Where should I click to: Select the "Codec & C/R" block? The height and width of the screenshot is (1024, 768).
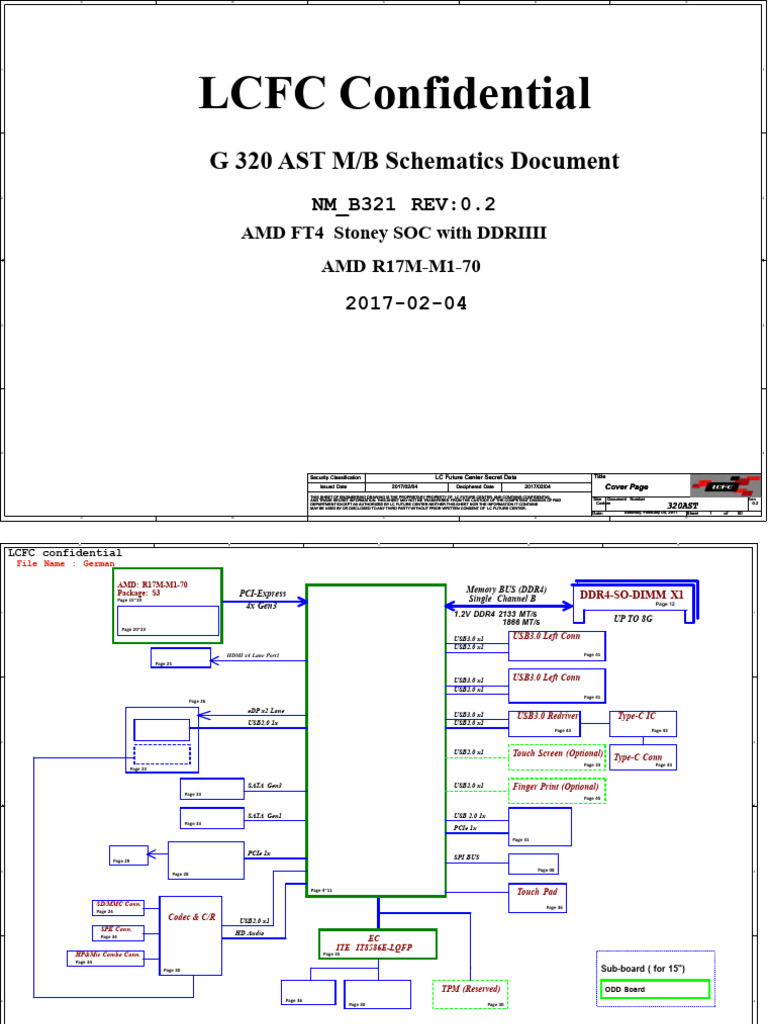[191, 936]
